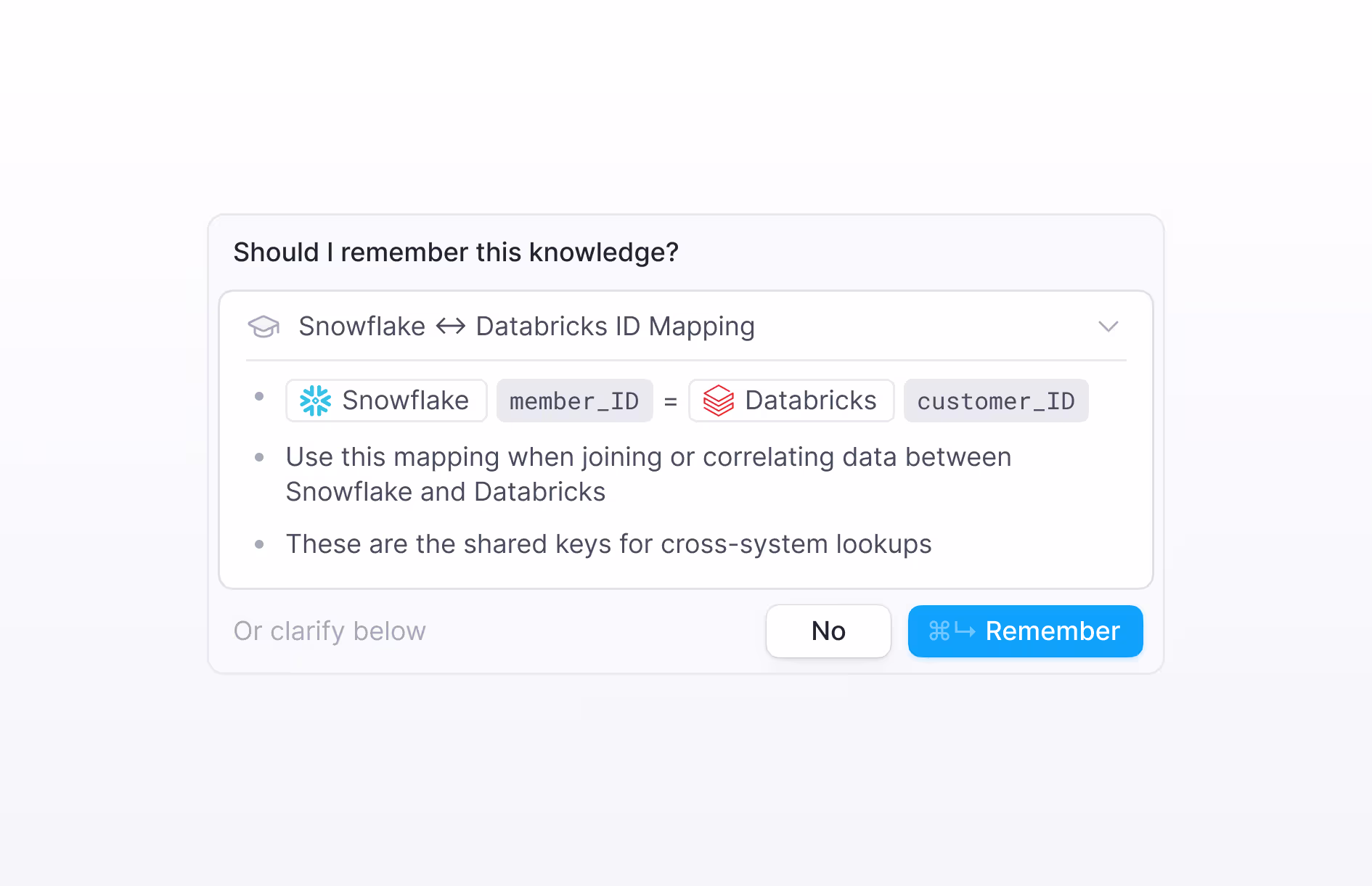Select the Databricks source chip
Screen dimensions: 1372x886
click(791, 401)
